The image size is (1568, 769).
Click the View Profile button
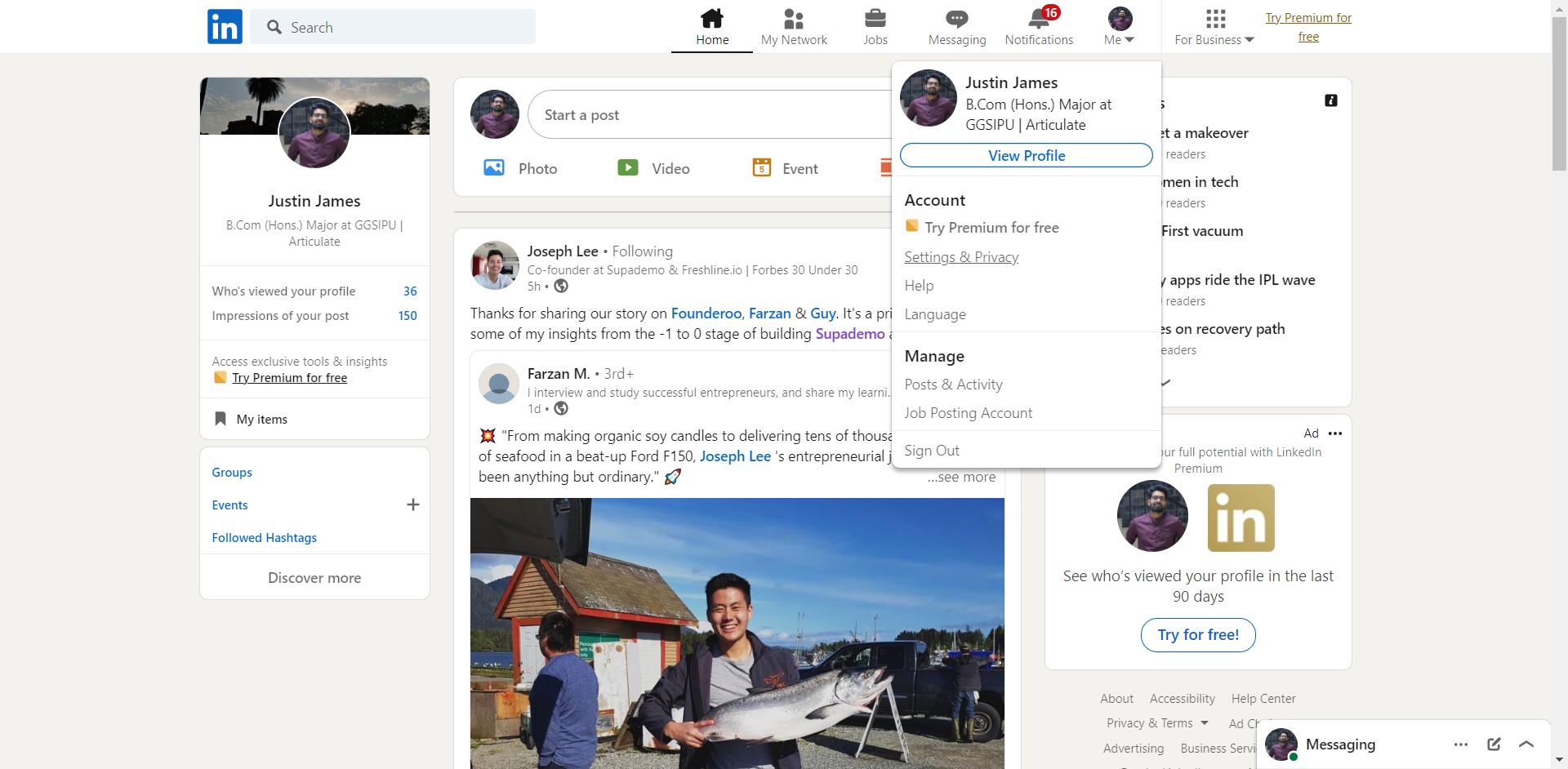pyautogui.click(x=1027, y=155)
